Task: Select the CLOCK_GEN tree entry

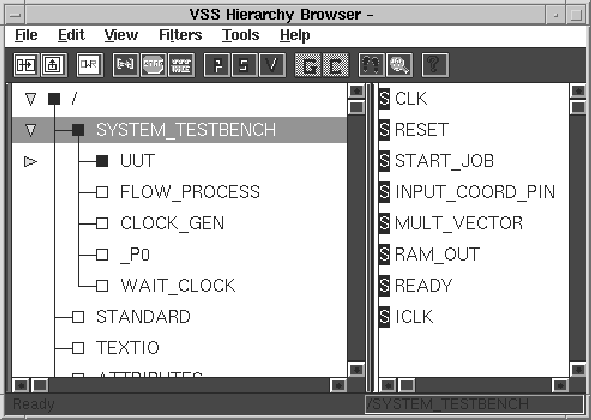Action: (172, 223)
